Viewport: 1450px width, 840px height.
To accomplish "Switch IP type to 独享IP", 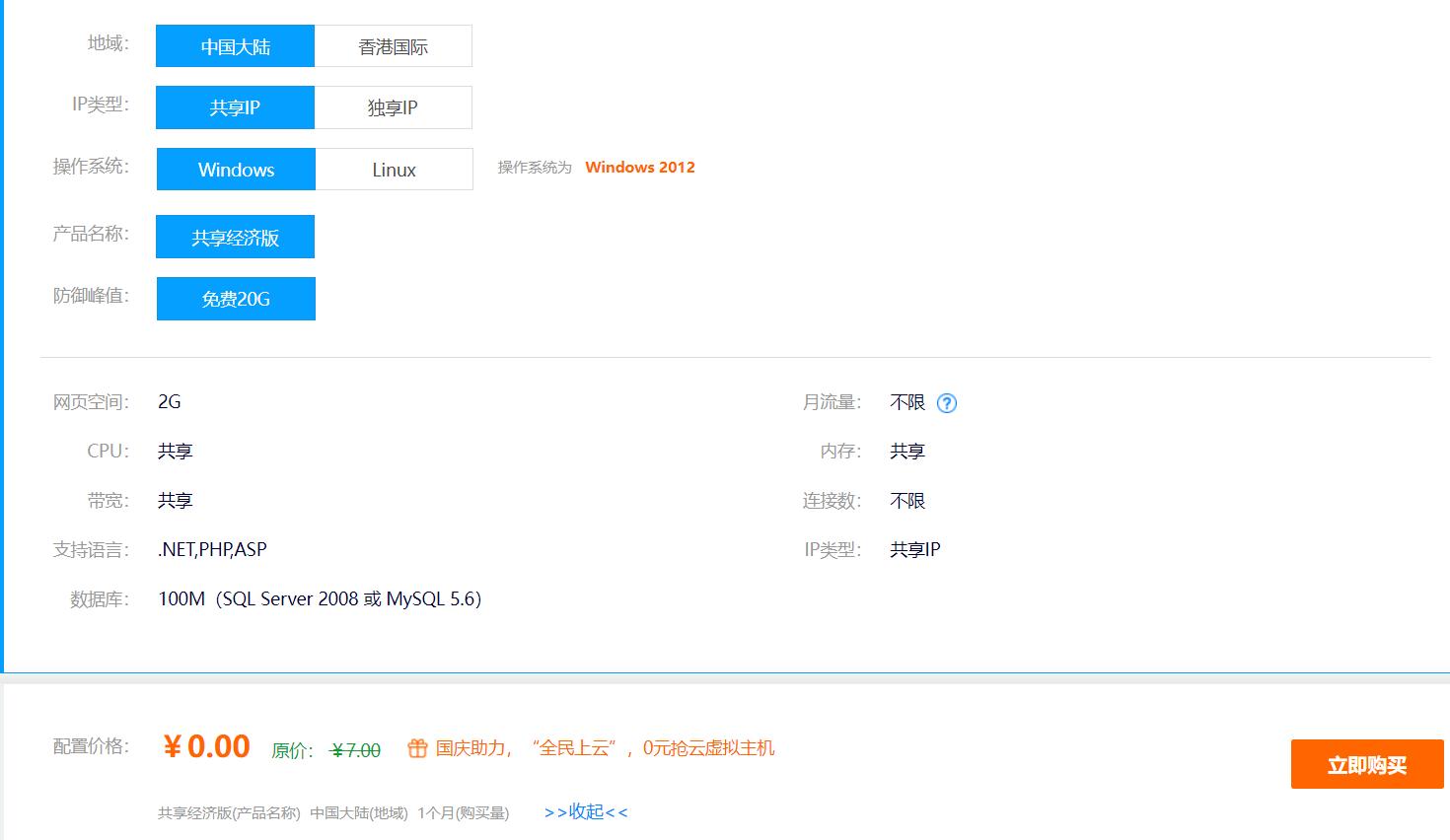I will coord(393,107).
